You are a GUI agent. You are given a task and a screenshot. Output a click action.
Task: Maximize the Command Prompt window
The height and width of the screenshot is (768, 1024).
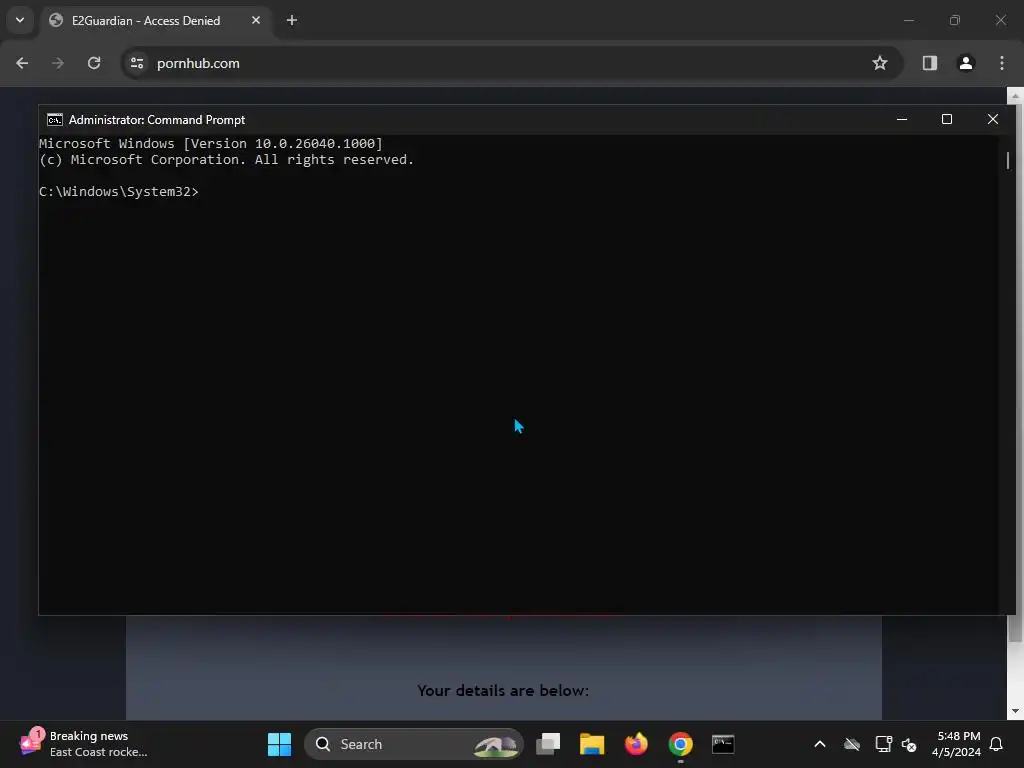947,120
